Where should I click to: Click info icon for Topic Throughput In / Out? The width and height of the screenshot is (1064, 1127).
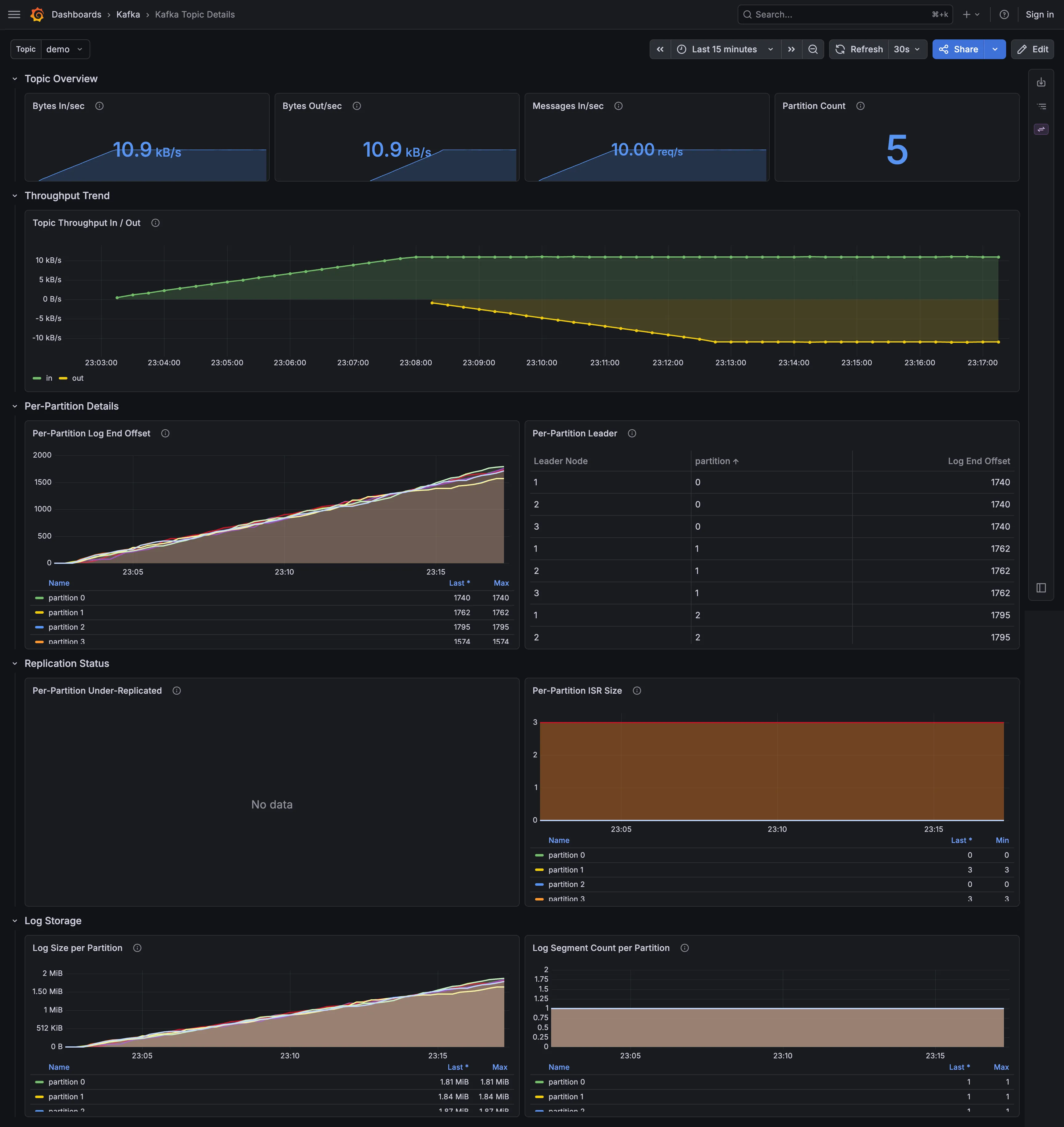(x=155, y=223)
